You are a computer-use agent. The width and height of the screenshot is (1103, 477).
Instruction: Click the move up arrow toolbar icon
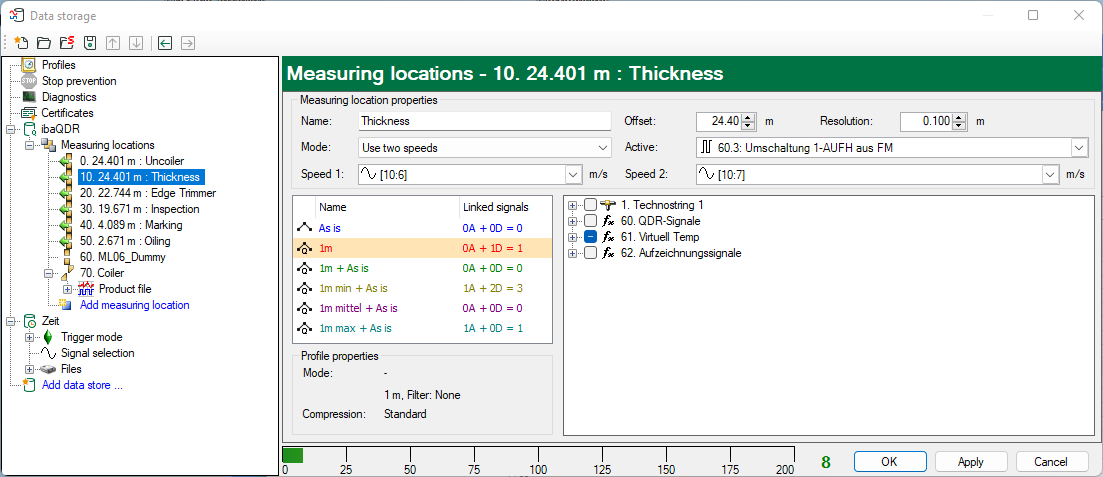pyautogui.click(x=113, y=43)
